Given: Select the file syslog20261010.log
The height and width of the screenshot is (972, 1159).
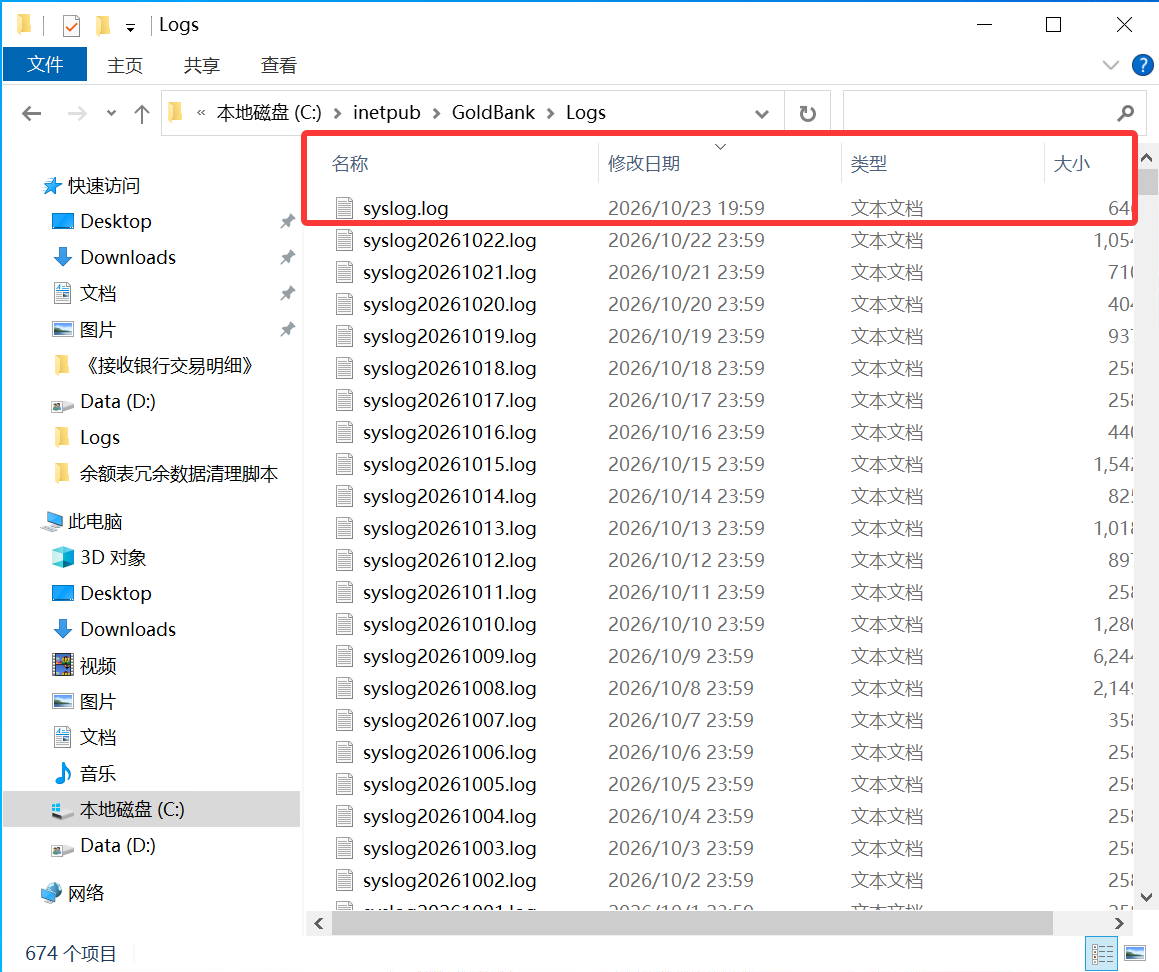Looking at the screenshot, I should pyautogui.click(x=449, y=625).
